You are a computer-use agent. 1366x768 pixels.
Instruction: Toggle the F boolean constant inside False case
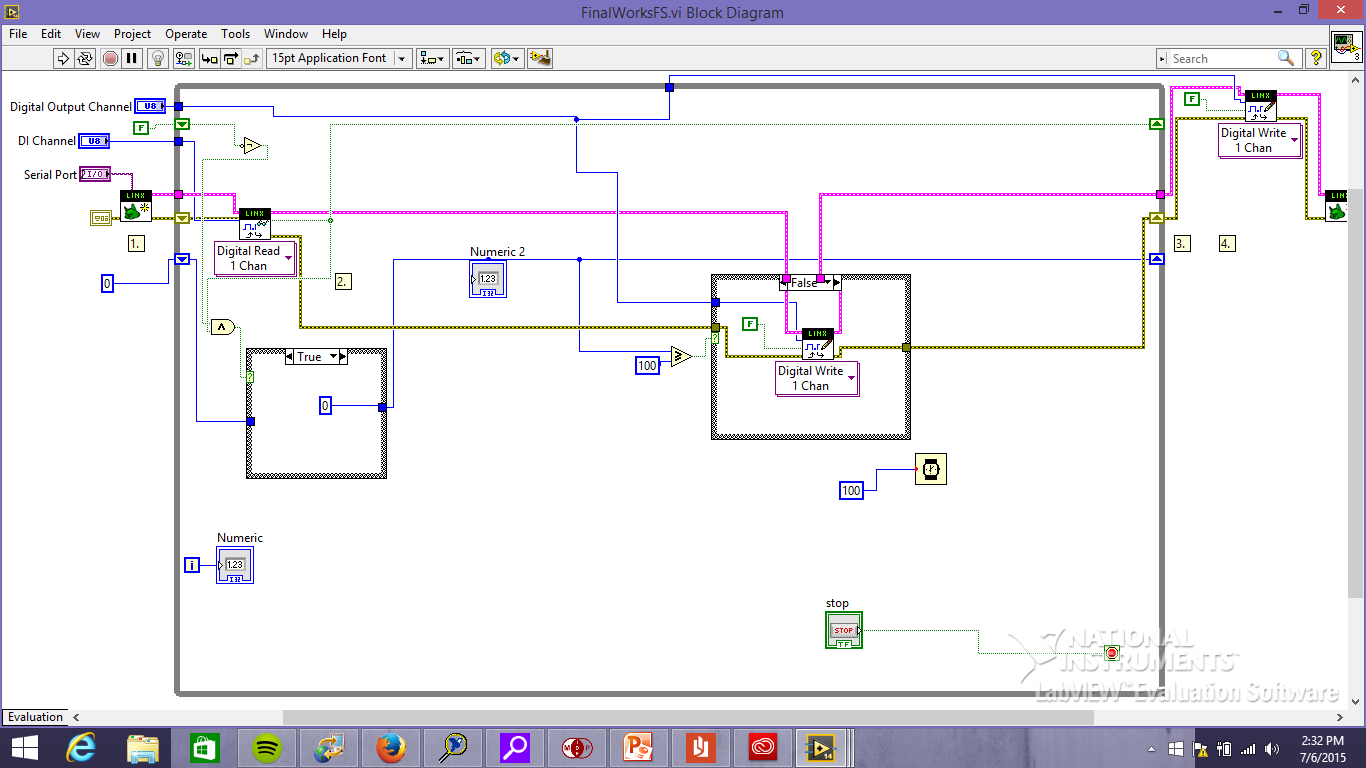(750, 323)
